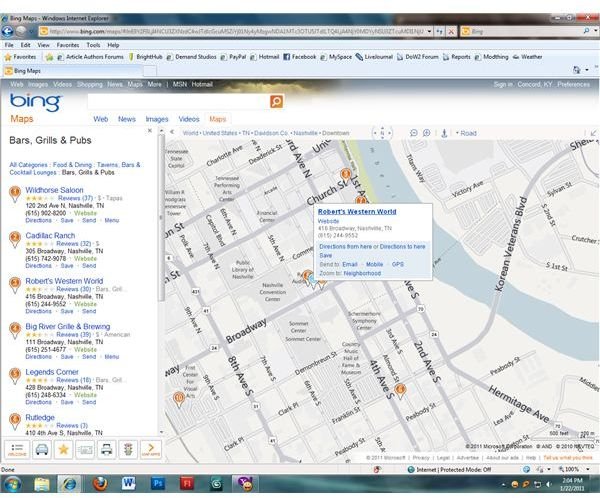Send location to Mobile in popup

[x=374, y=265]
